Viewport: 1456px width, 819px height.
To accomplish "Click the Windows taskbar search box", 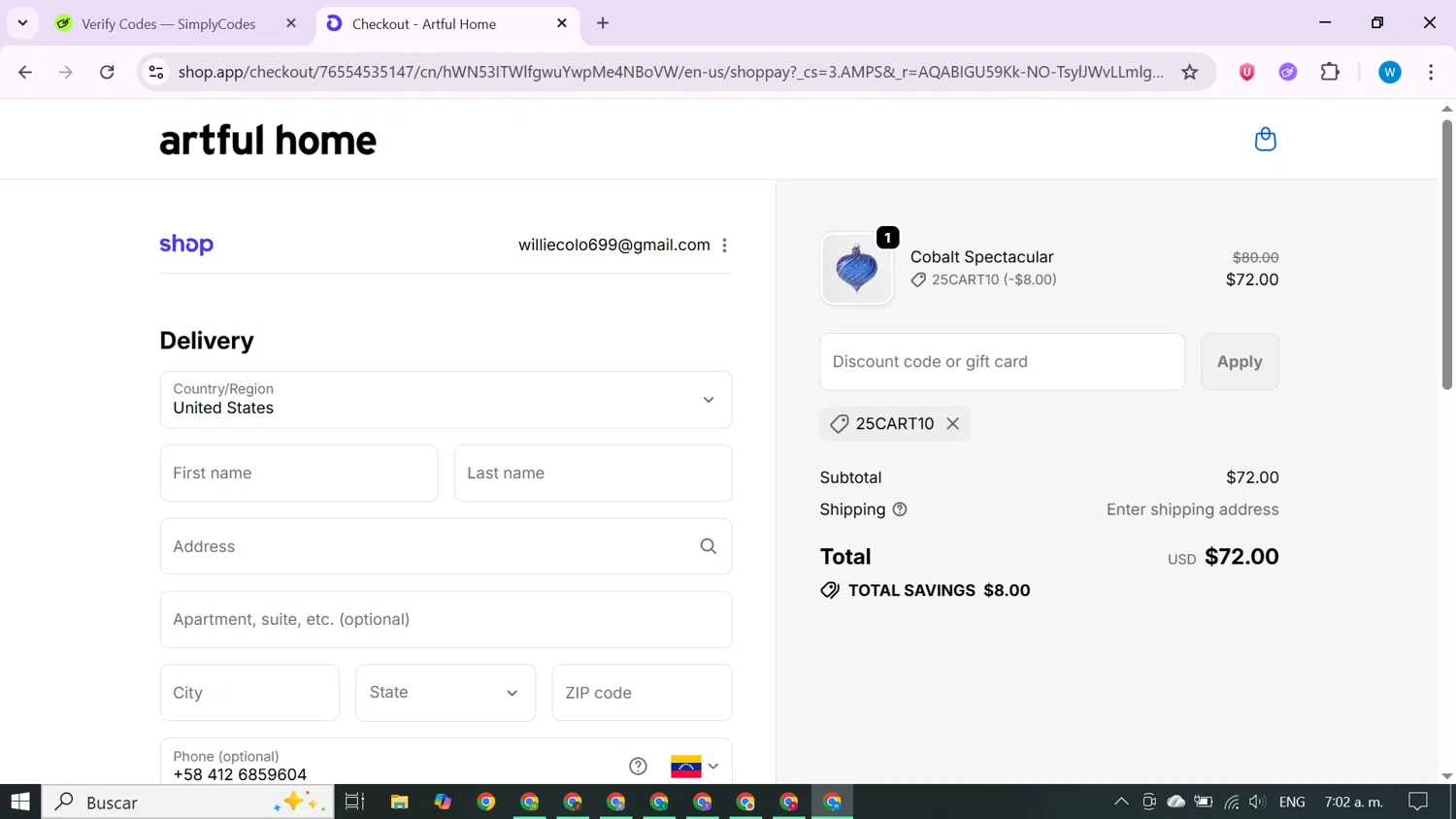I will click(x=188, y=802).
